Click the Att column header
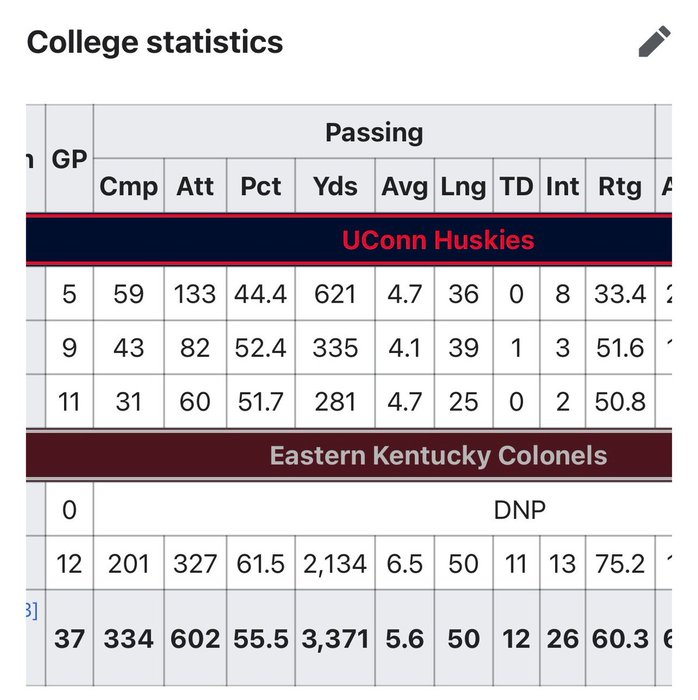Screen dimensions: 698x700 click(x=194, y=187)
